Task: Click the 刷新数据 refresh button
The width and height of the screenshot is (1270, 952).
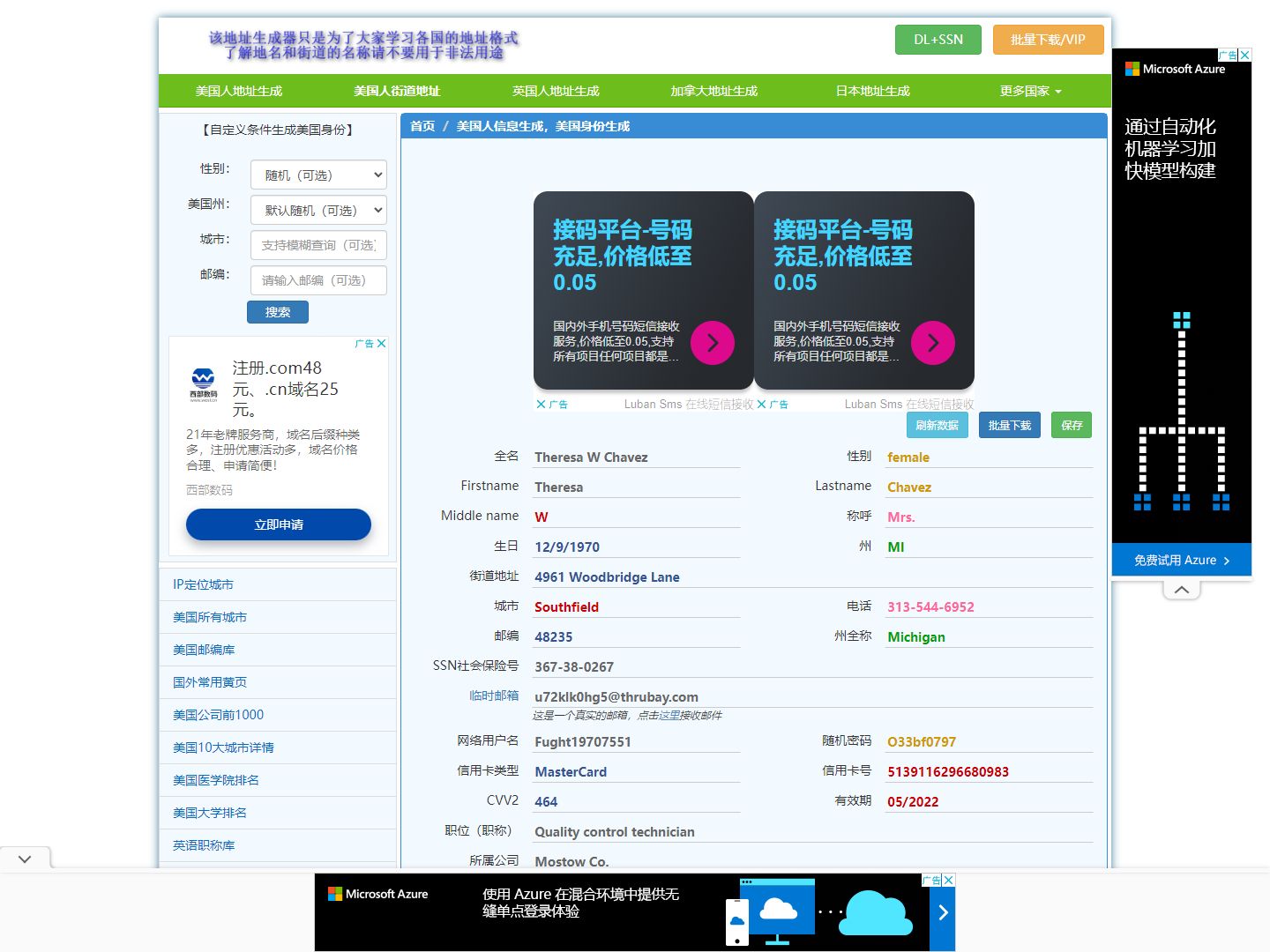Action: [x=937, y=425]
